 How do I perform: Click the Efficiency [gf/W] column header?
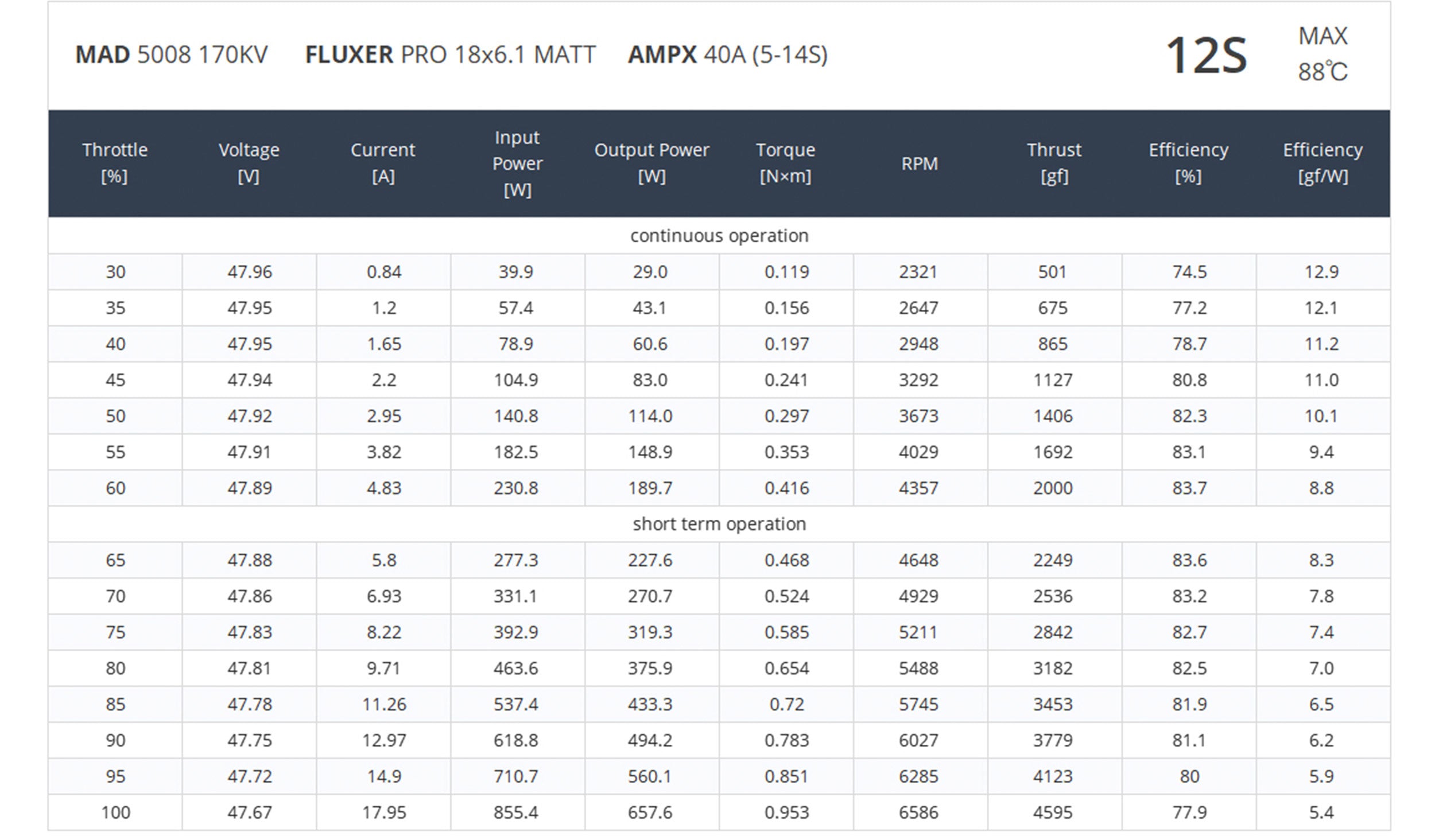point(1322,163)
